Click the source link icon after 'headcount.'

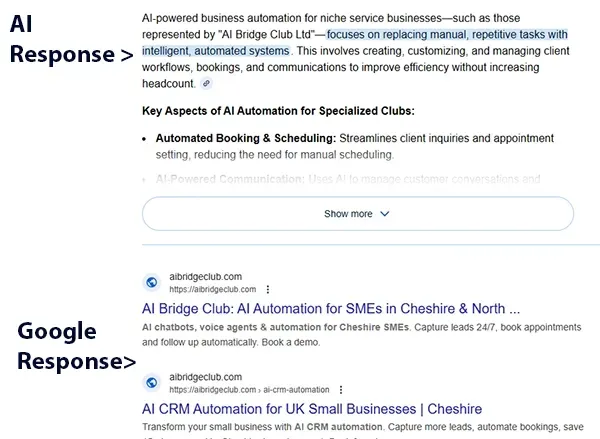[206, 83]
